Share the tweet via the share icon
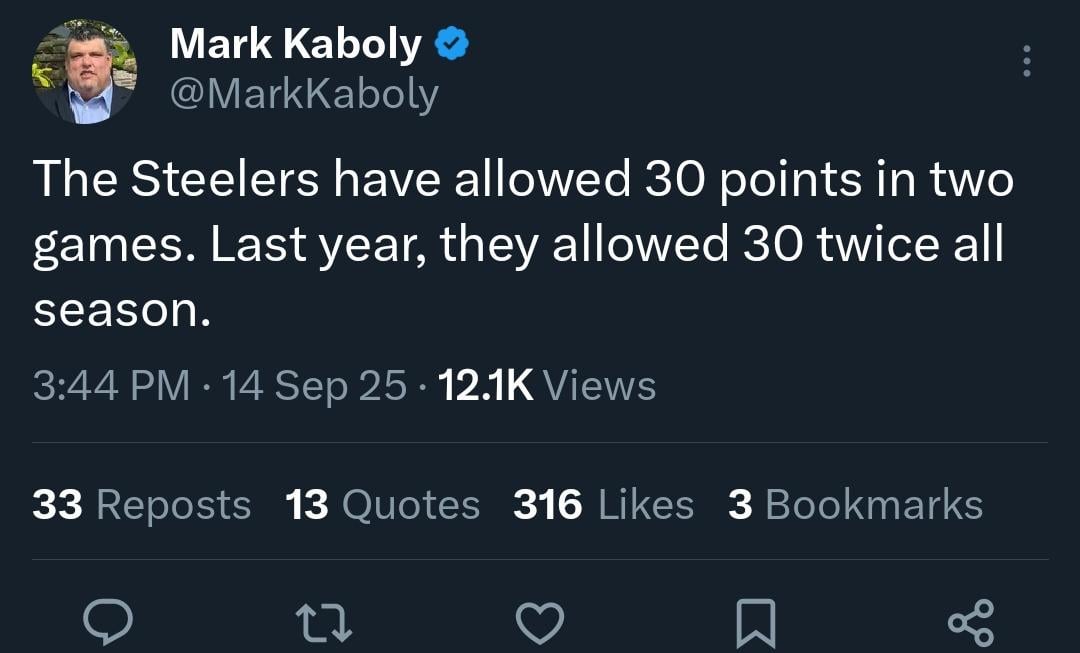 coord(972,622)
